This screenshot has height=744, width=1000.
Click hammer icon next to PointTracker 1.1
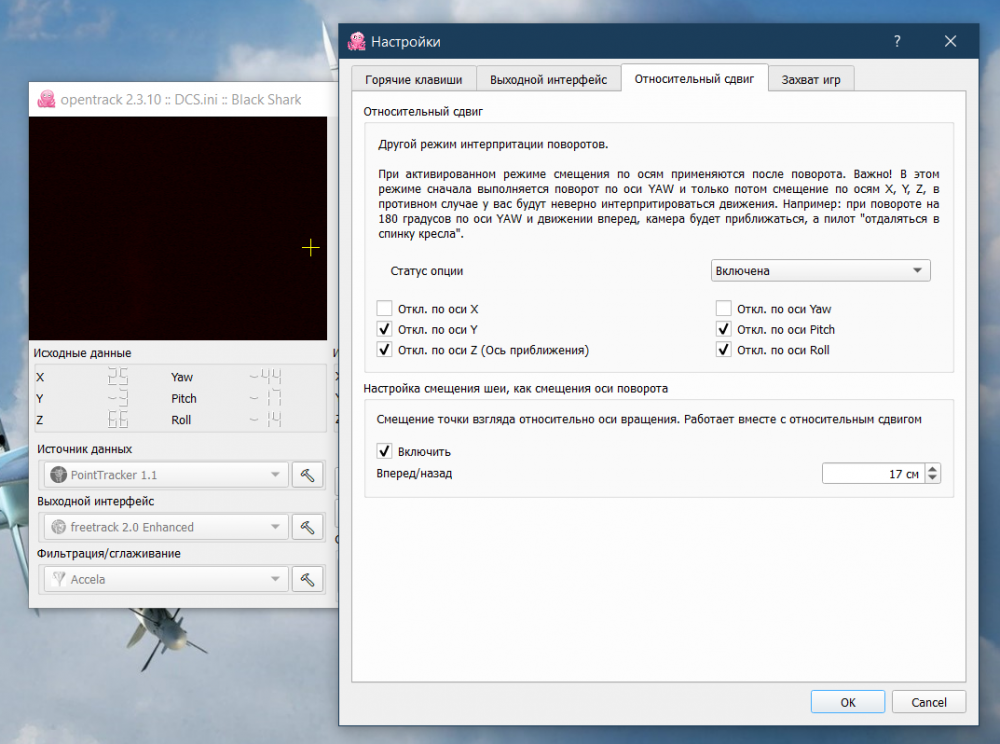click(307, 475)
